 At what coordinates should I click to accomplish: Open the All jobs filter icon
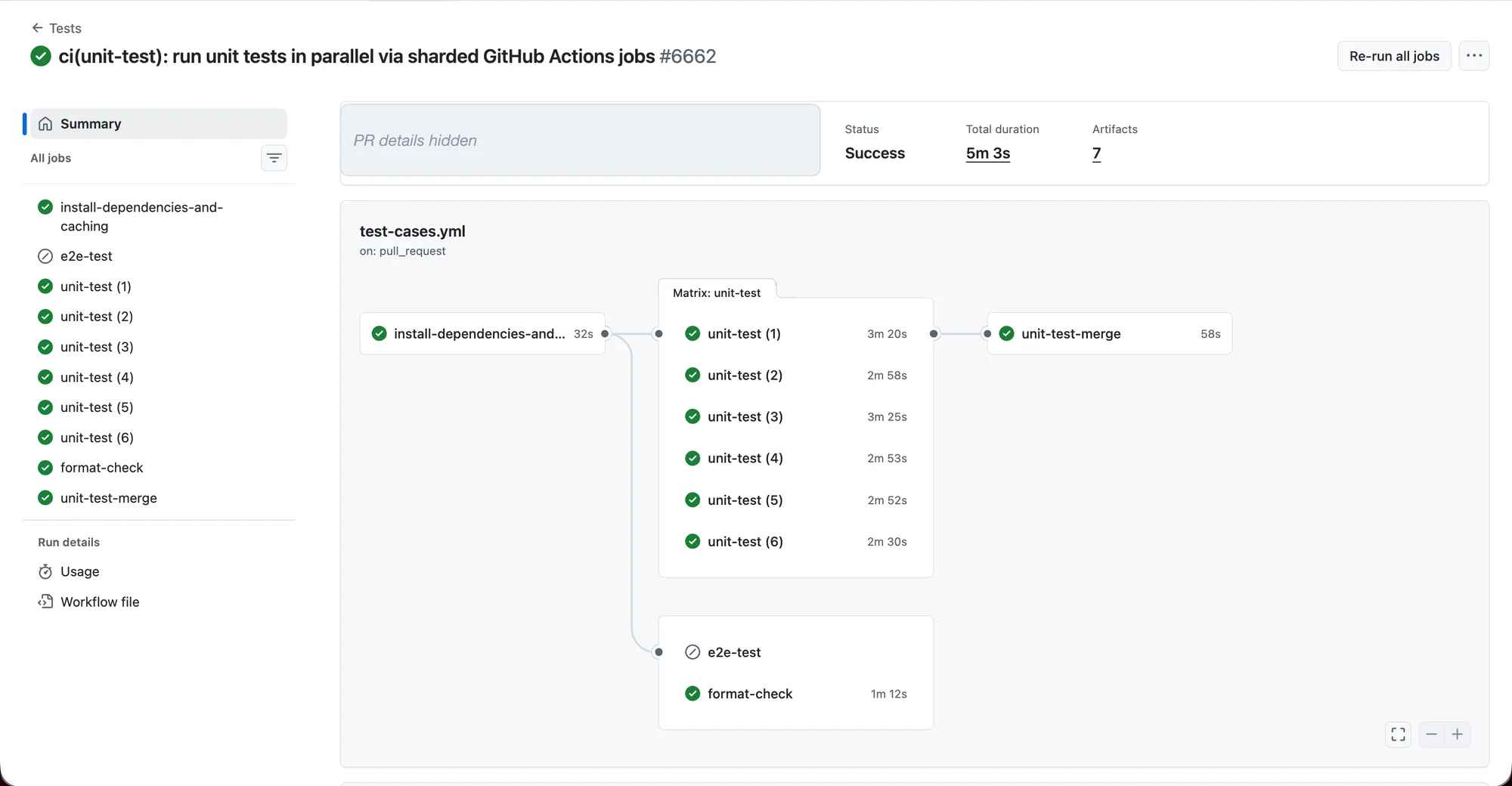pyautogui.click(x=274, y=158)
